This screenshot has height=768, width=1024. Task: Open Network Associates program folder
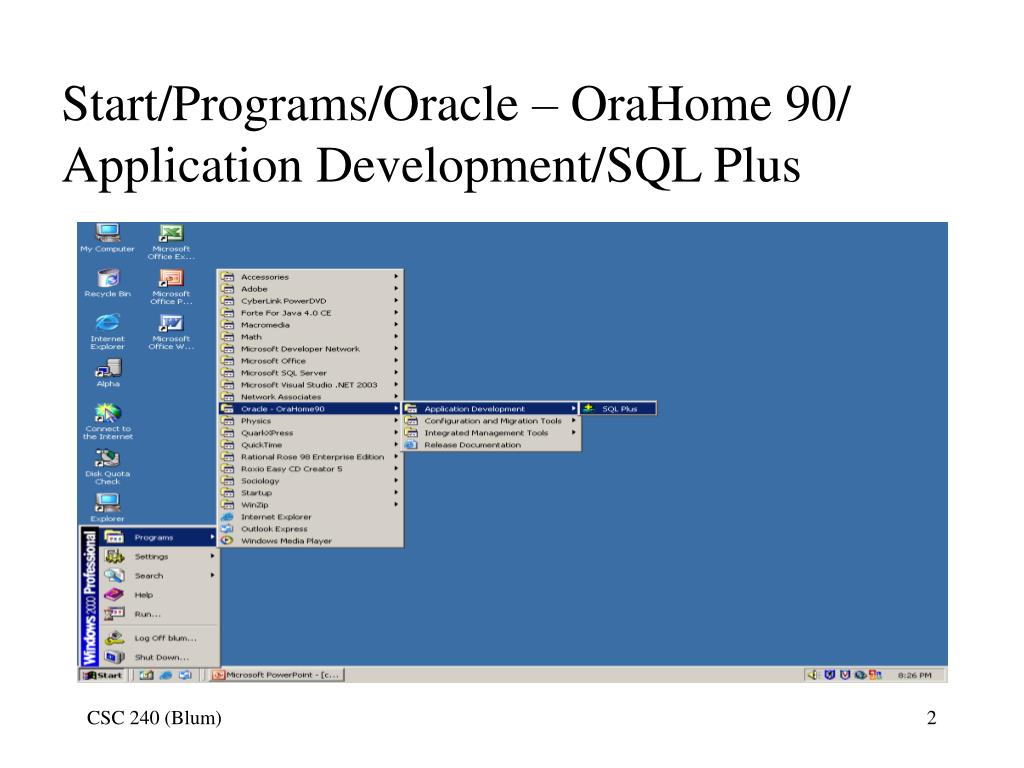coord(310,396)
